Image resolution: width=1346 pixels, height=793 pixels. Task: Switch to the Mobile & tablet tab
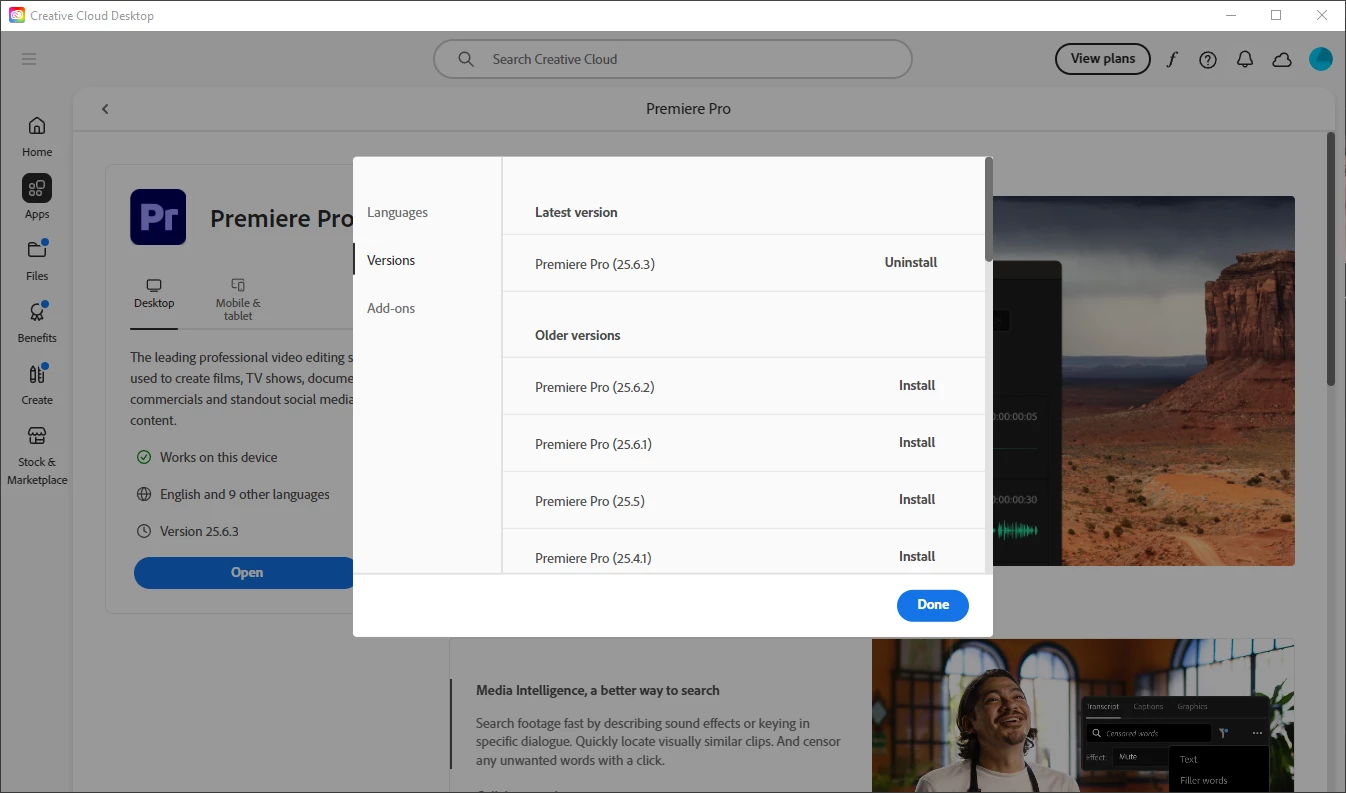click(238, 300)
